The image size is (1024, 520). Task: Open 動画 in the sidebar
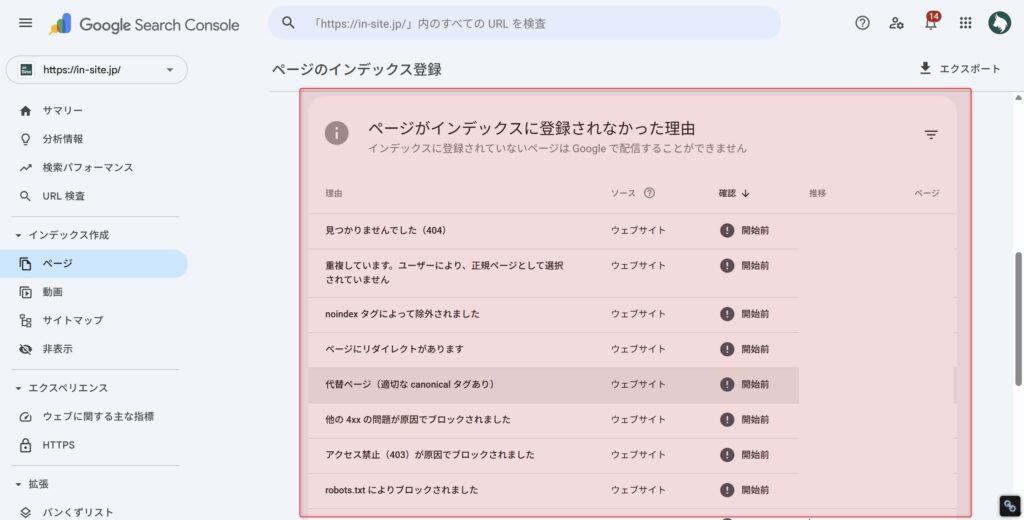click(94, 292)
